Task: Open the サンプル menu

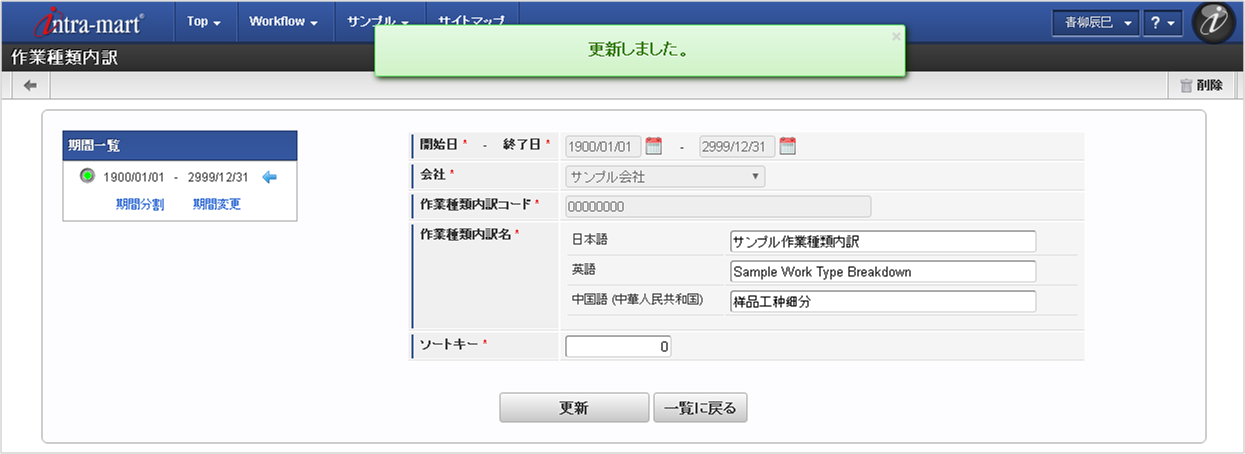Action: coord(378,22)
